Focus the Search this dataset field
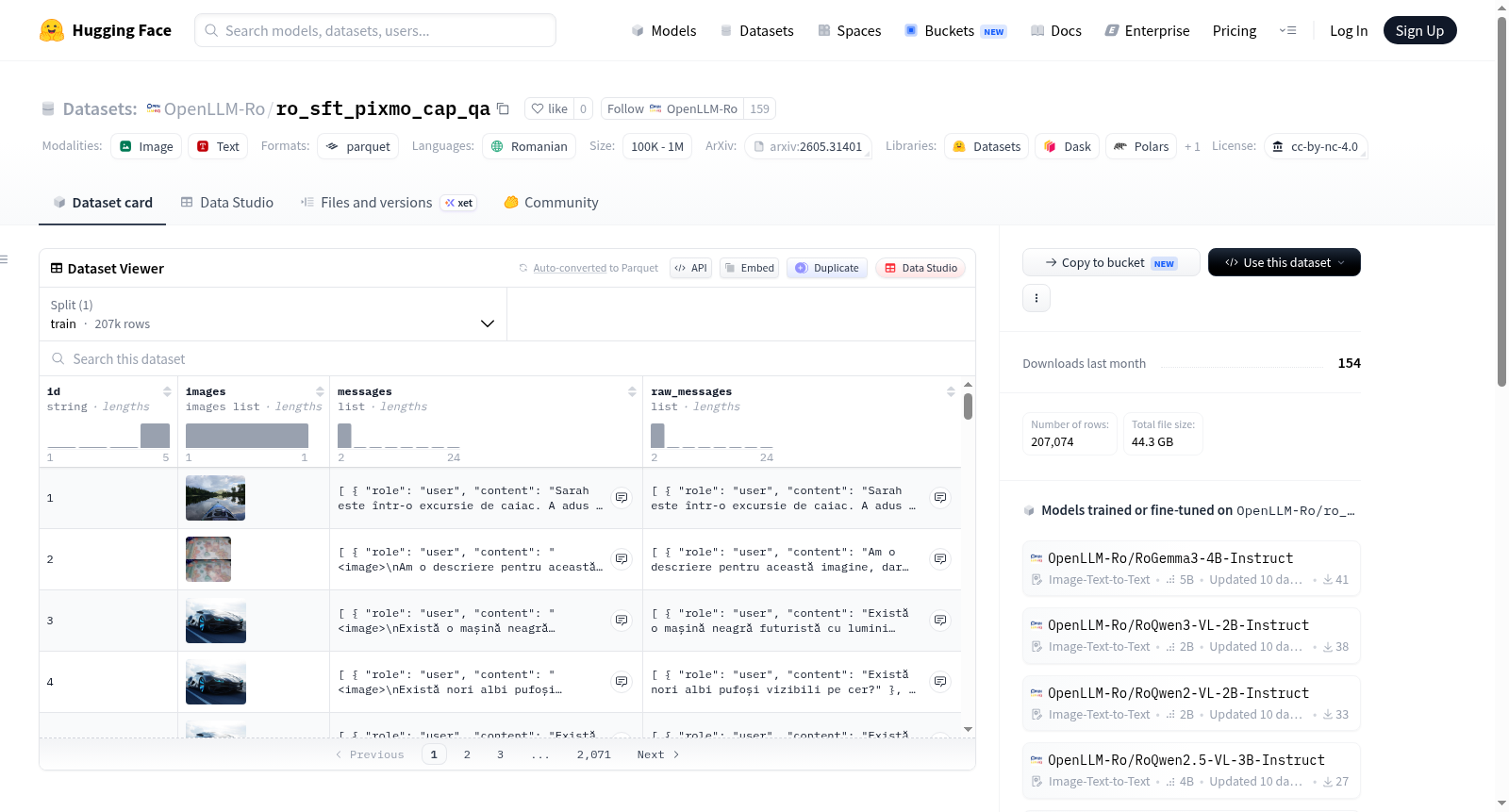The height and width of the screenshot is (812, 1509). [x=507, y=358]
